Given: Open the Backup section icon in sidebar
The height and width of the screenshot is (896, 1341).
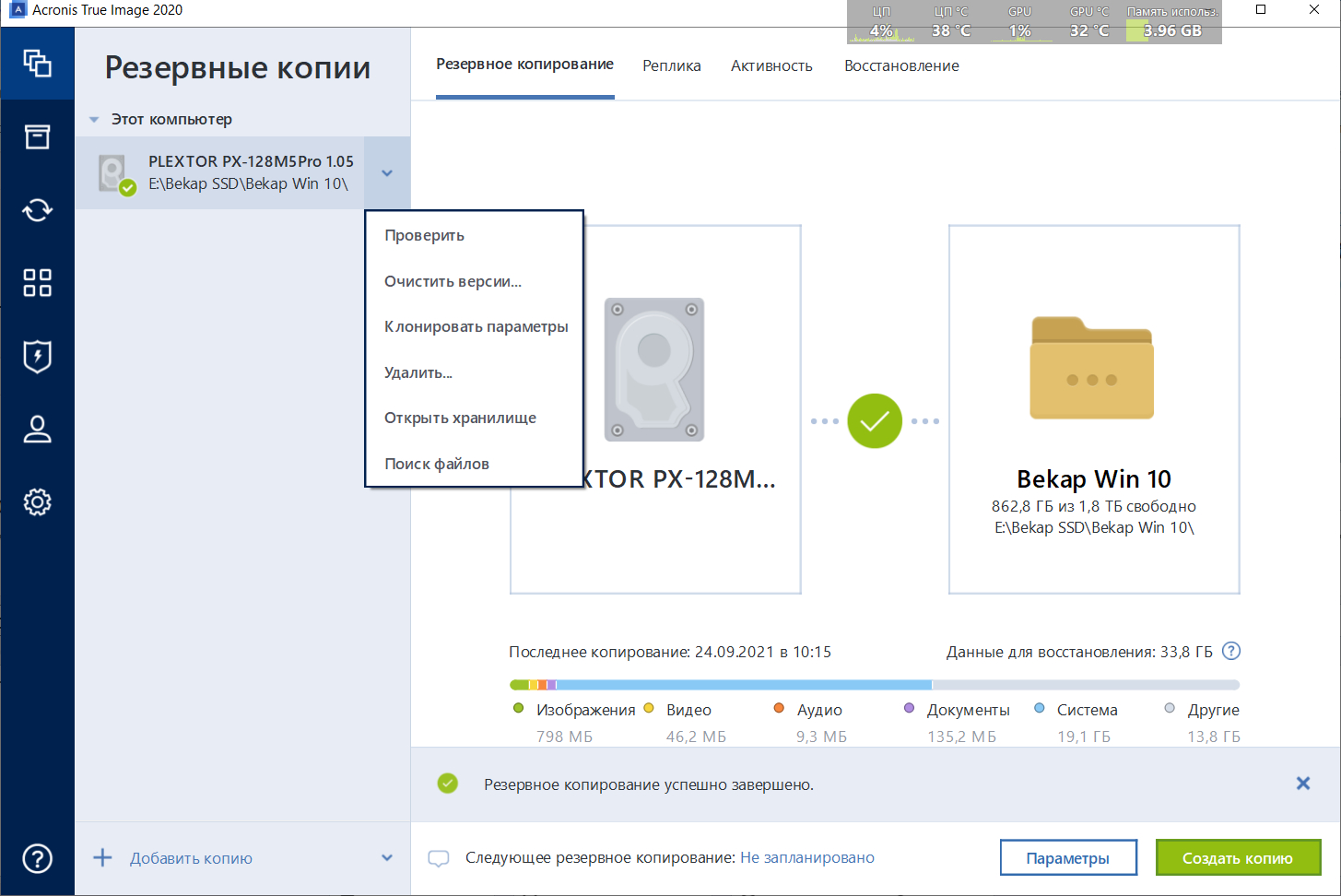Looking at the screenshot, I should click(37, 63).
